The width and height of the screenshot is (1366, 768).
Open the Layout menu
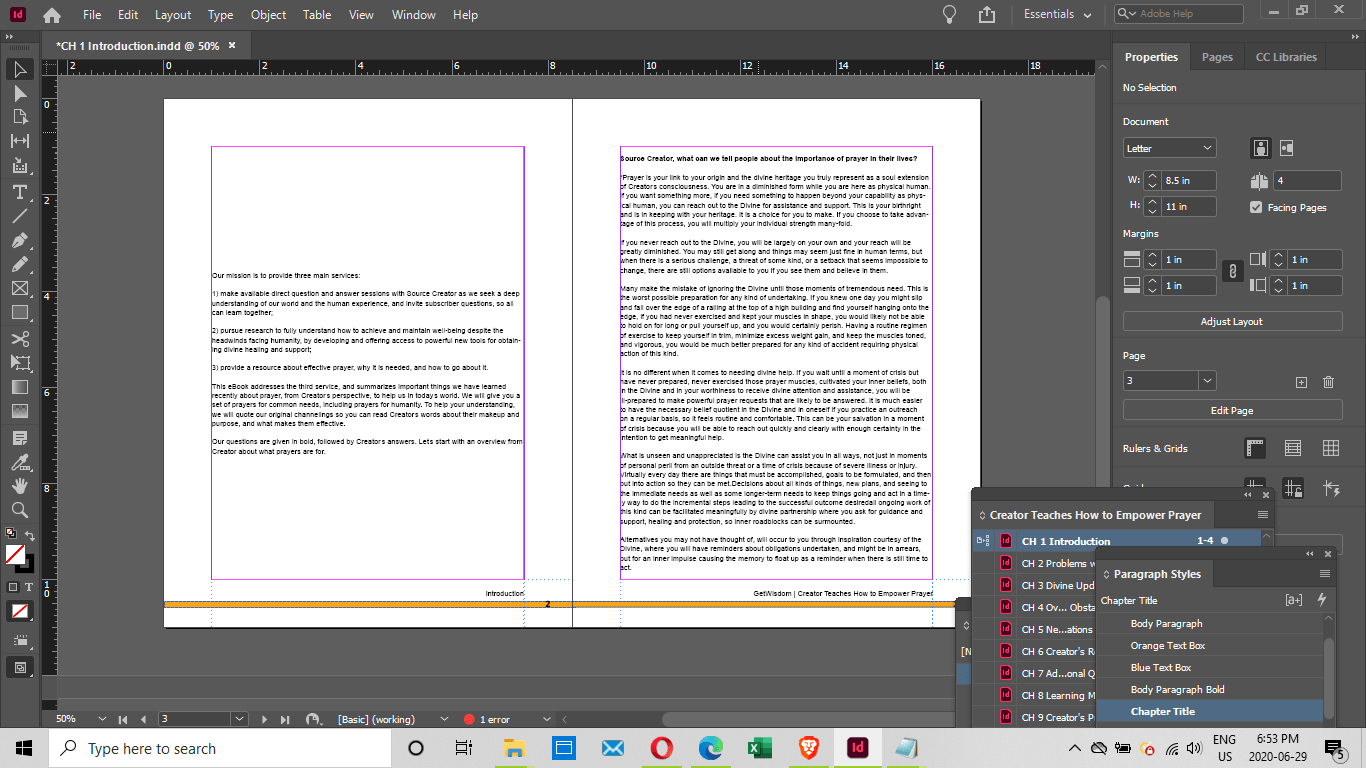[172, 15]
